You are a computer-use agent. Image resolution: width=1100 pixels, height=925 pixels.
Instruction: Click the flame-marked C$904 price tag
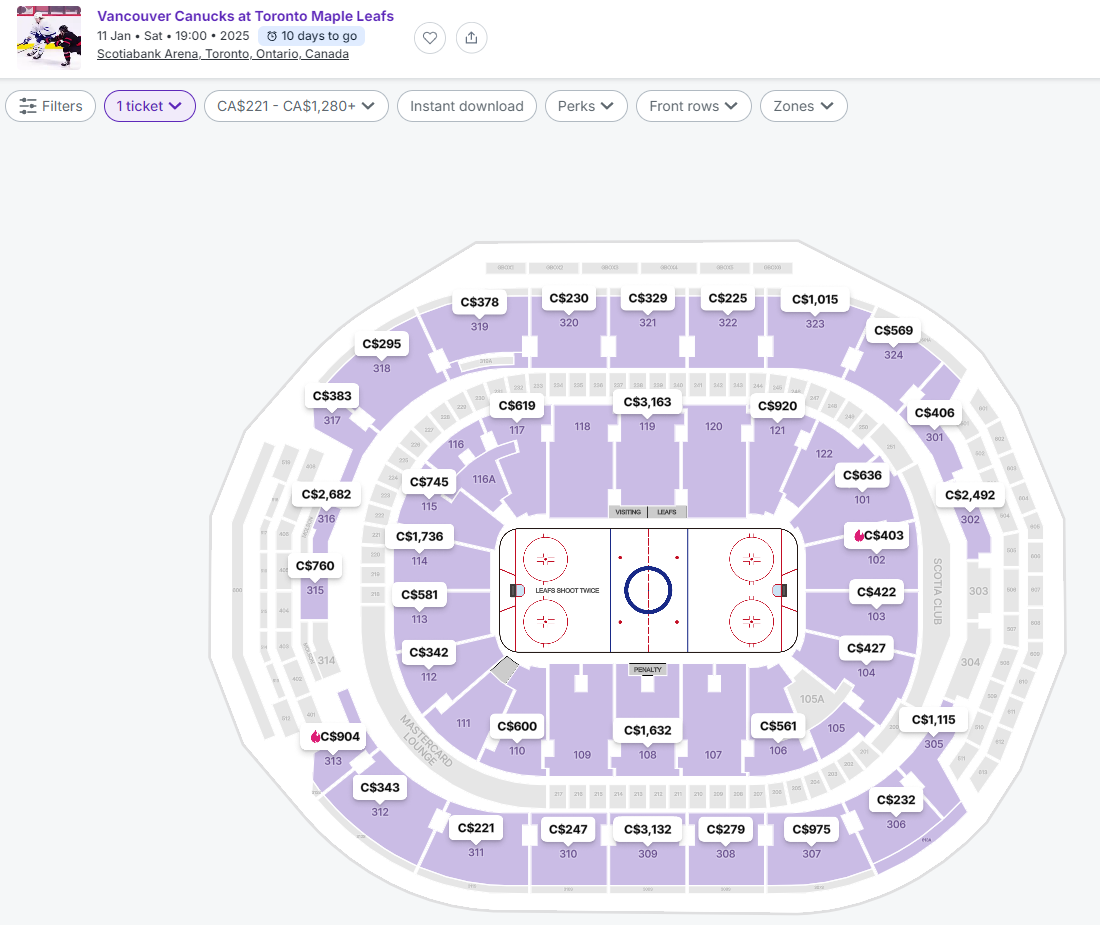pos(335,737)
